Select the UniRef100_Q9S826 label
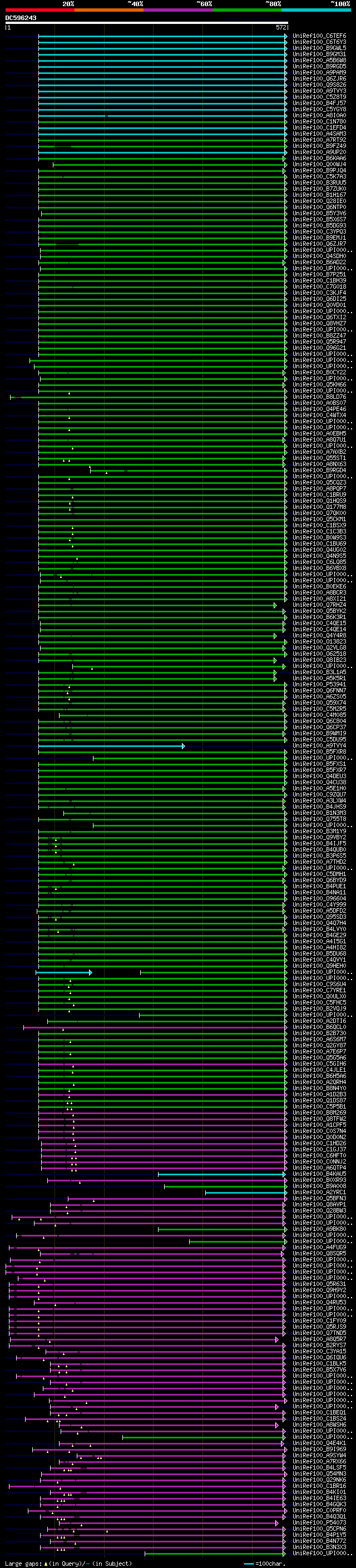356x1568 pixels. coord(319,85)
